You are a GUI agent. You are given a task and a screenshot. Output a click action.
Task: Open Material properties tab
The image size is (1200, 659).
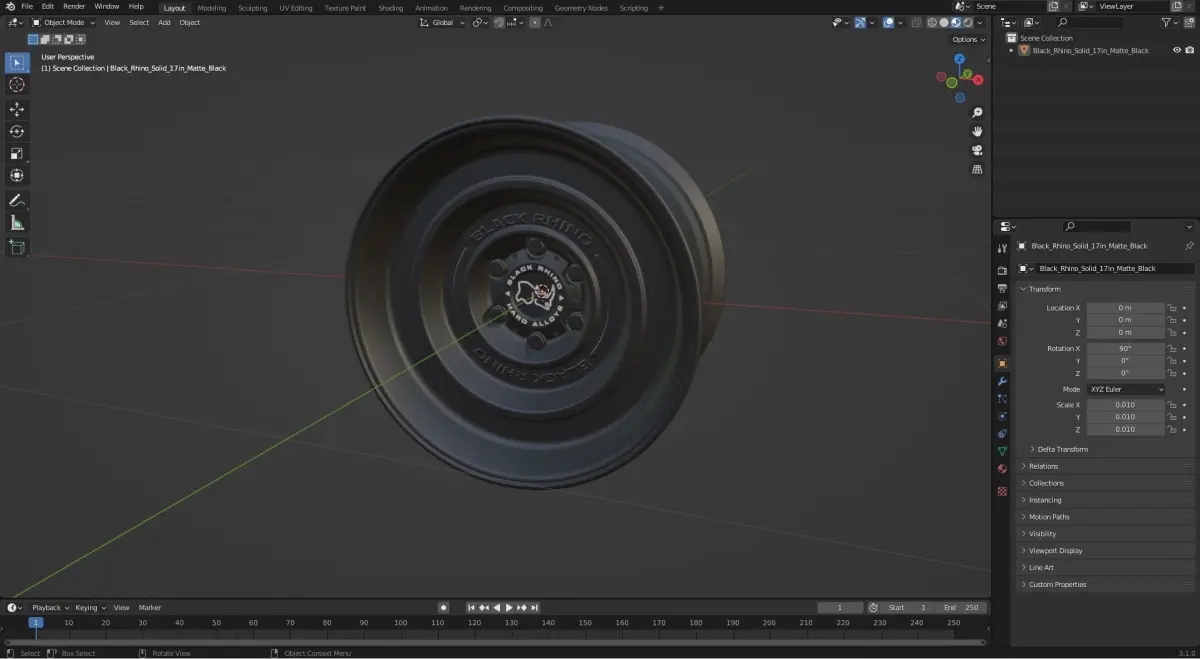[1002, 469]
